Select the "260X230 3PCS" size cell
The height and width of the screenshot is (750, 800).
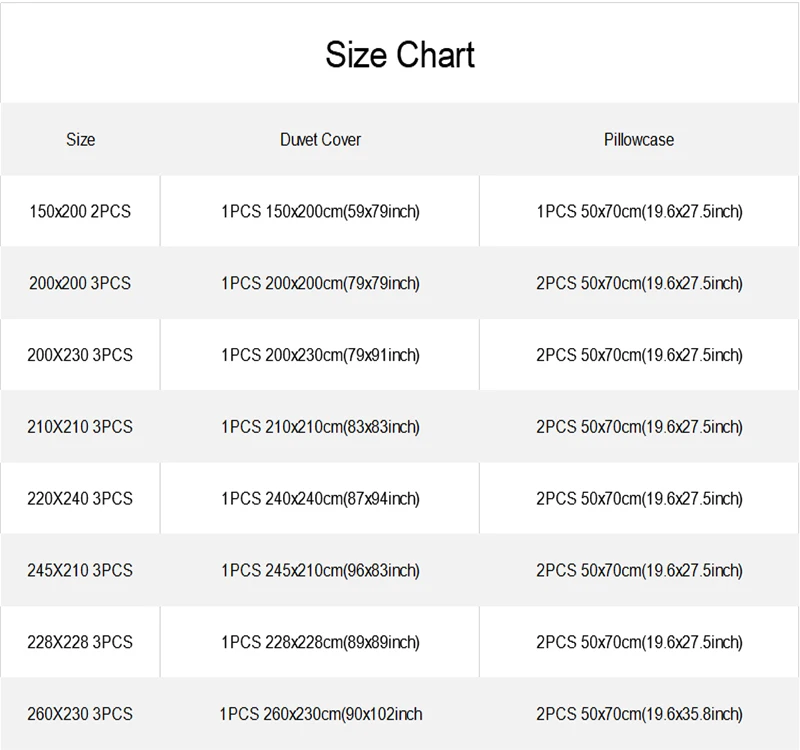click(x=80, y=714)
